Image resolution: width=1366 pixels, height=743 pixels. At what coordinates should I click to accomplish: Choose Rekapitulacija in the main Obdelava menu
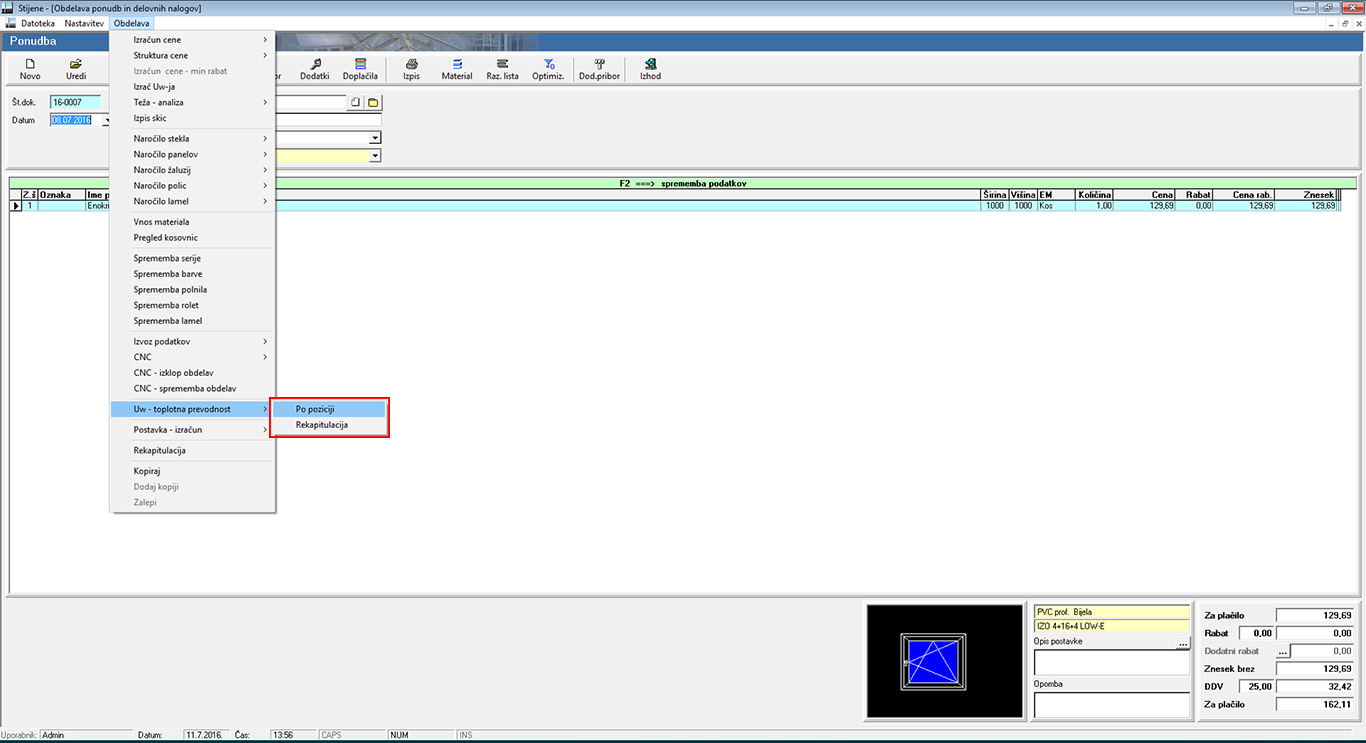[x=192, y=450]
